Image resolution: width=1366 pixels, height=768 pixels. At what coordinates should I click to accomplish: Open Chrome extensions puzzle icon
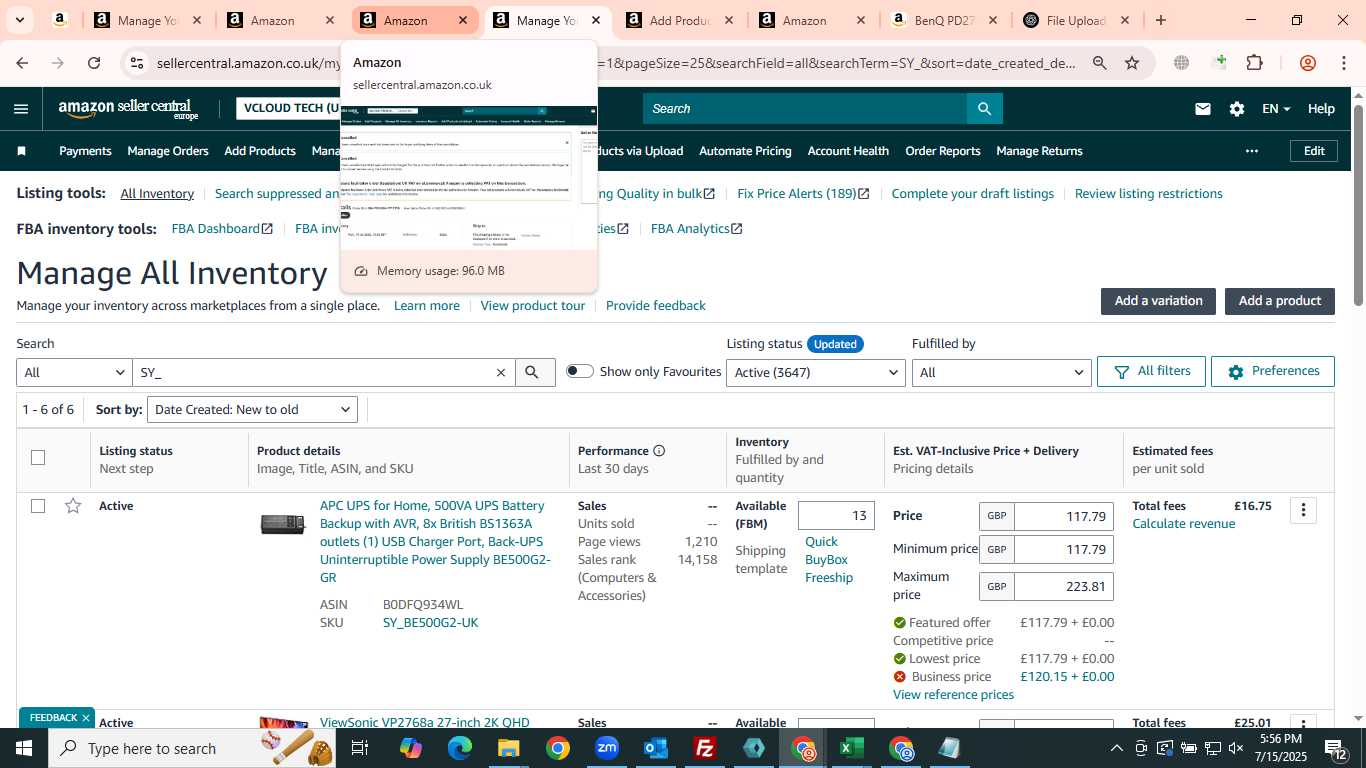pos(1254,63)
